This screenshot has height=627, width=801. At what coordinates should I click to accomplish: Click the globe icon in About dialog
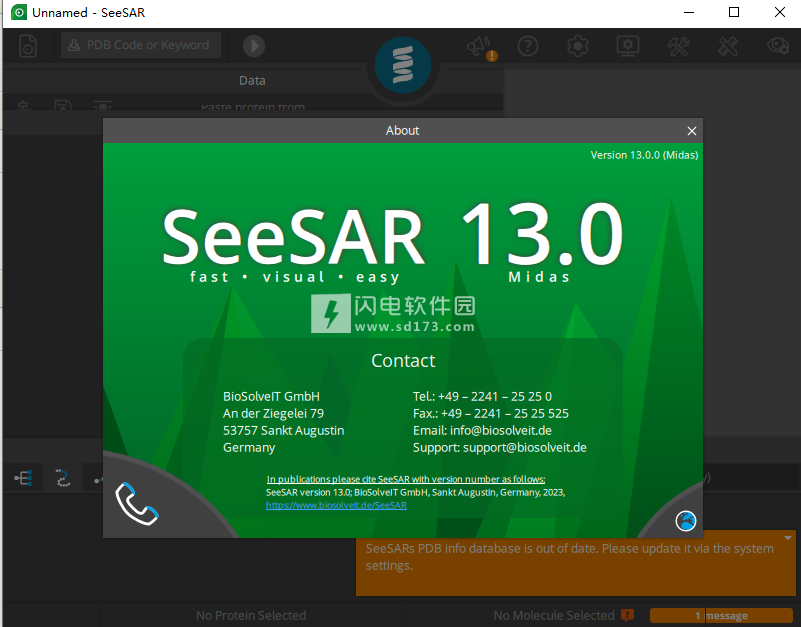point(686,521)
